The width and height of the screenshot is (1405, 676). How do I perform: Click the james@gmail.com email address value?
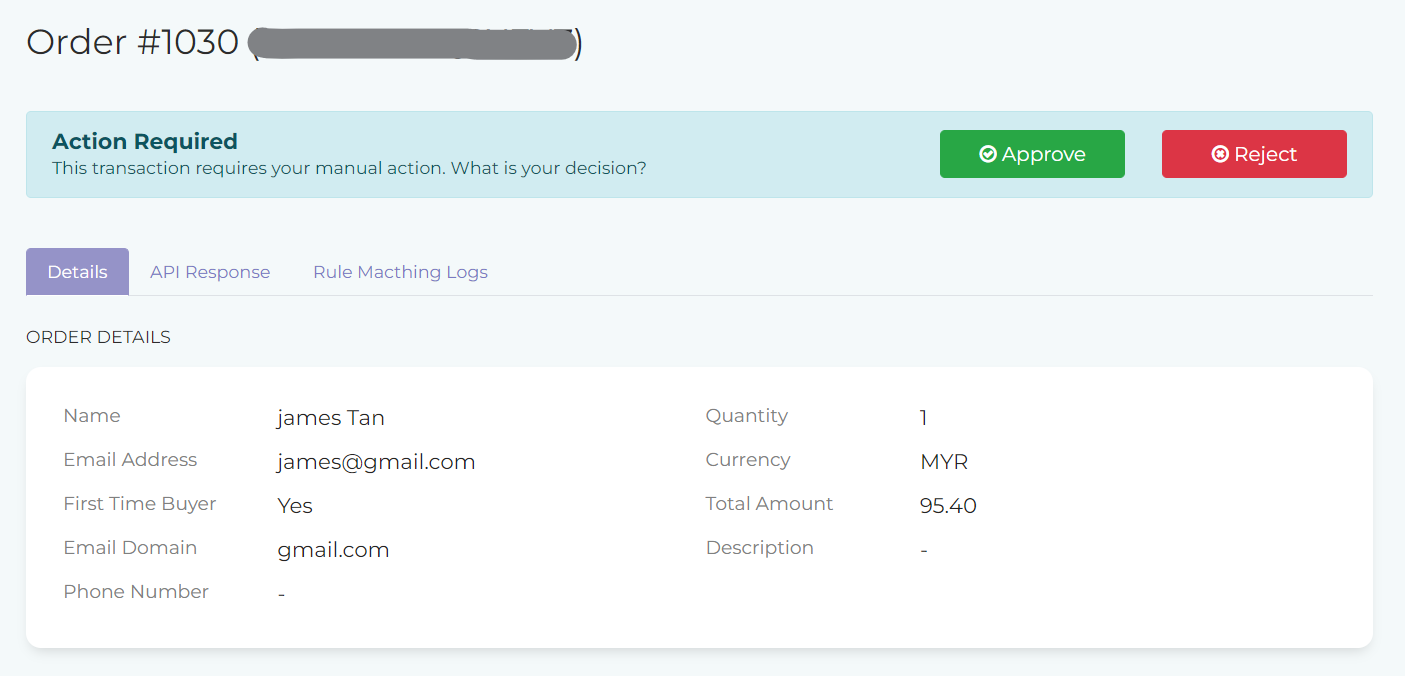pyautogui.click(x=376, y=461)
